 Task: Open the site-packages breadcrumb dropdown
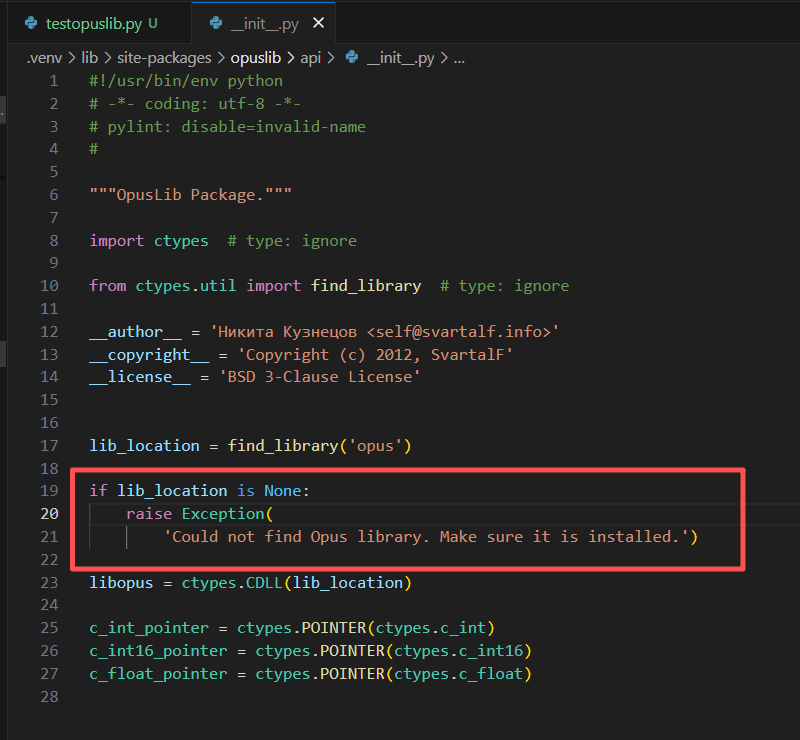coord(164,57)
